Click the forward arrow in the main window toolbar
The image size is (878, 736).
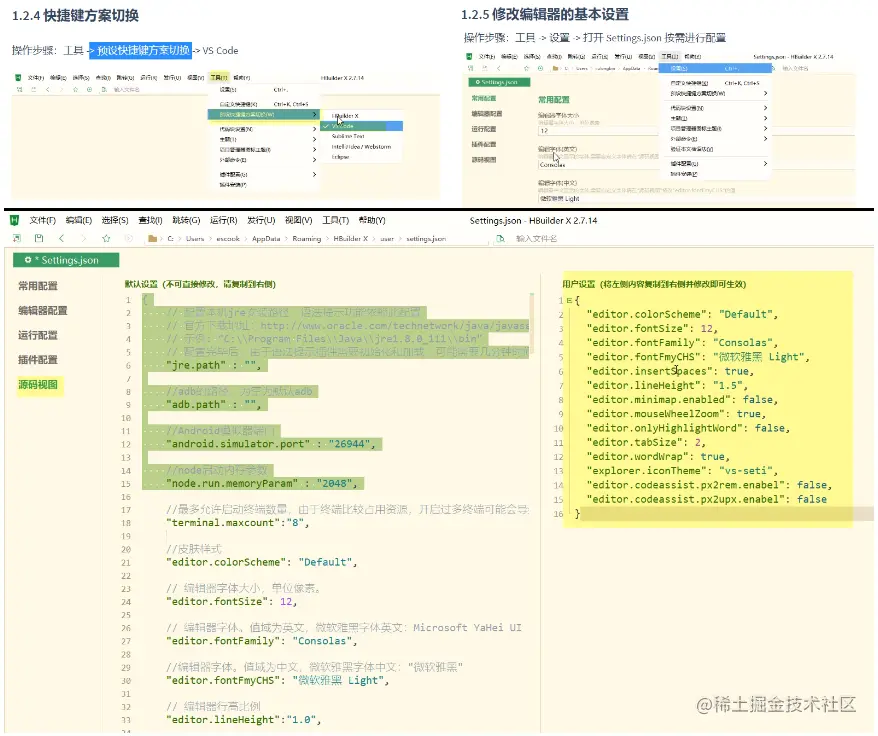coord(83,239)
